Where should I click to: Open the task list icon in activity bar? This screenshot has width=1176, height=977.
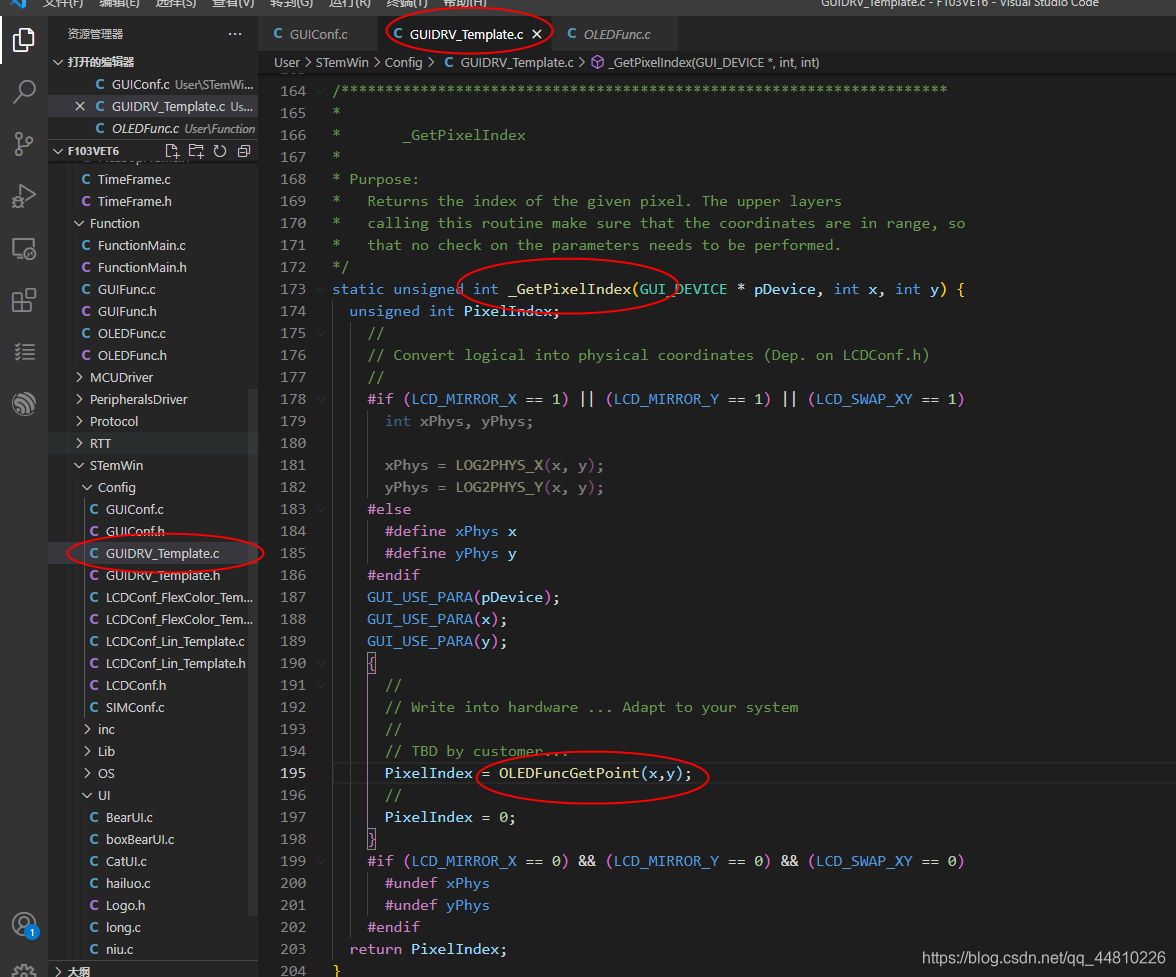coord(23,352)
